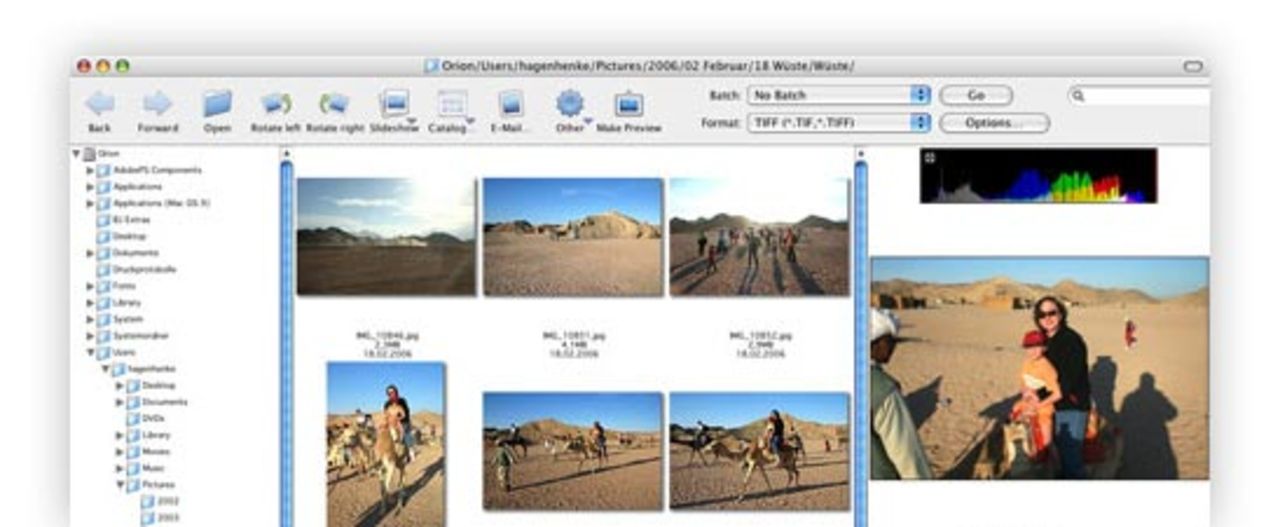
Task: Open the Batch dropdown showing No Batch
Action: 839,95
